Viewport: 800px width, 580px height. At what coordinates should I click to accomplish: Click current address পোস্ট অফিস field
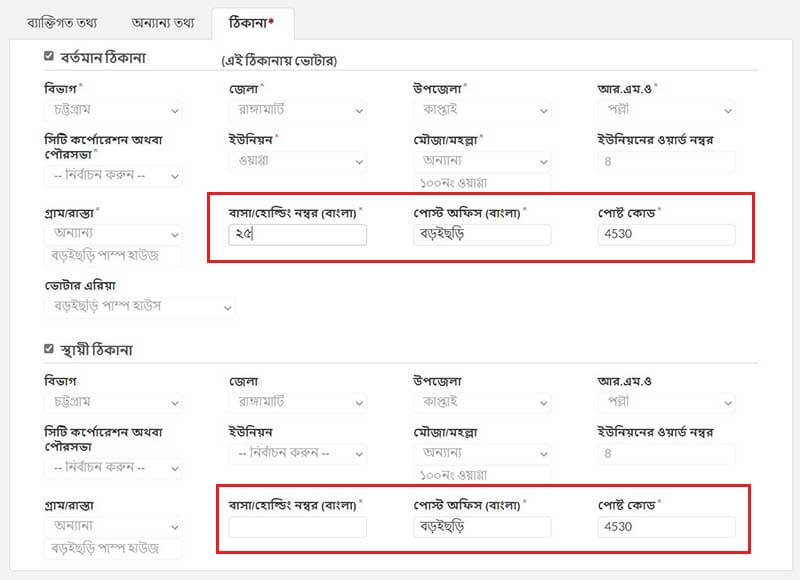[482, 235]
